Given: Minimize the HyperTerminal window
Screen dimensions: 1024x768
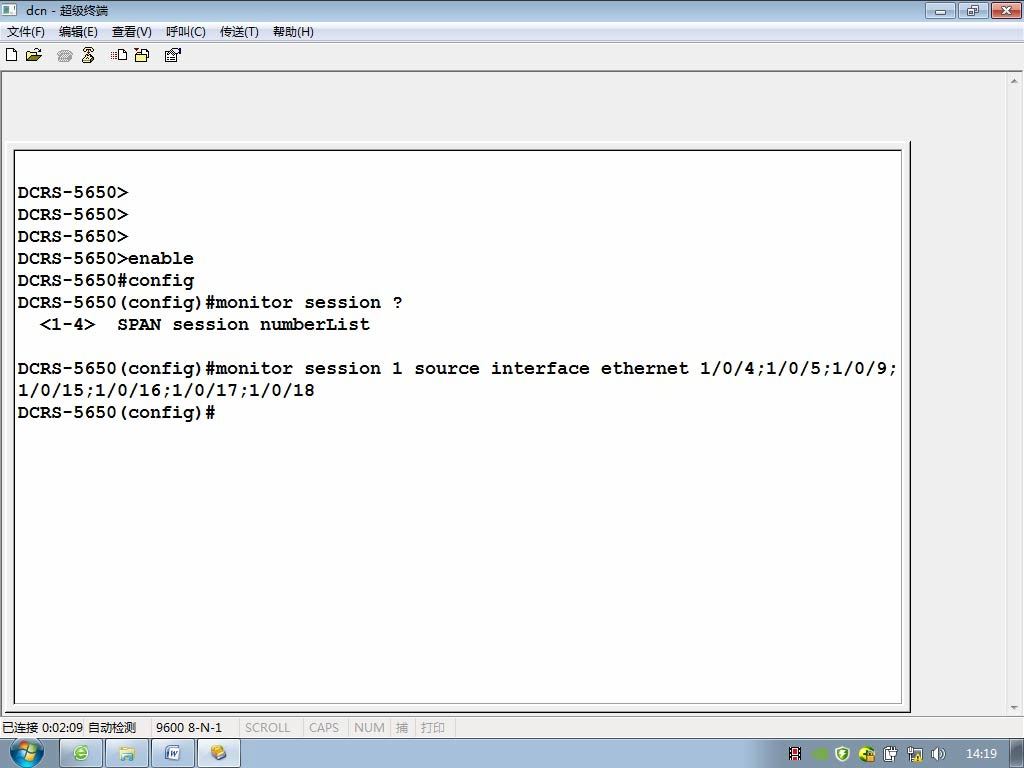Looking at the screenshot, I should pos(940,10).
